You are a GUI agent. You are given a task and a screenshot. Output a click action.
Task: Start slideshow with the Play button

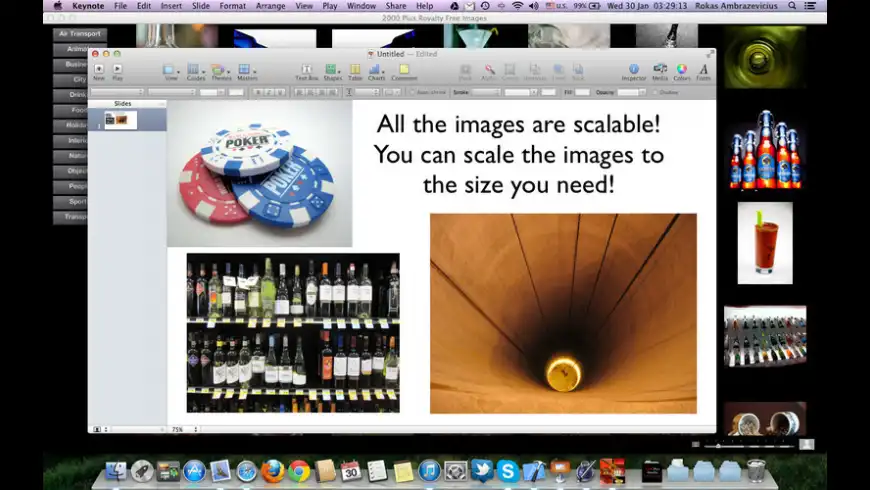pos(118,71)
